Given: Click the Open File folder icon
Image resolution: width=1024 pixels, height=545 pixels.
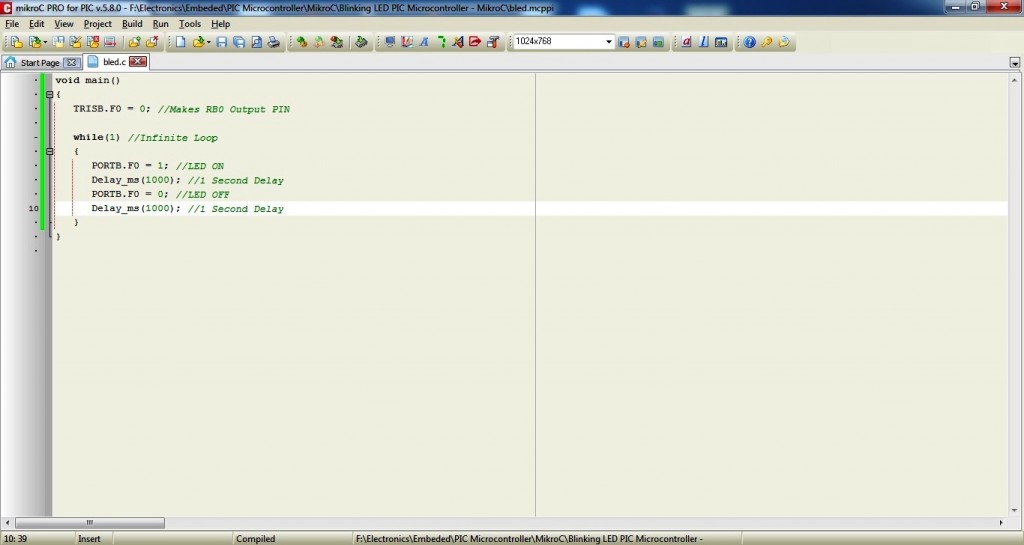Looking at the screenshot, I should pos(199,42).
